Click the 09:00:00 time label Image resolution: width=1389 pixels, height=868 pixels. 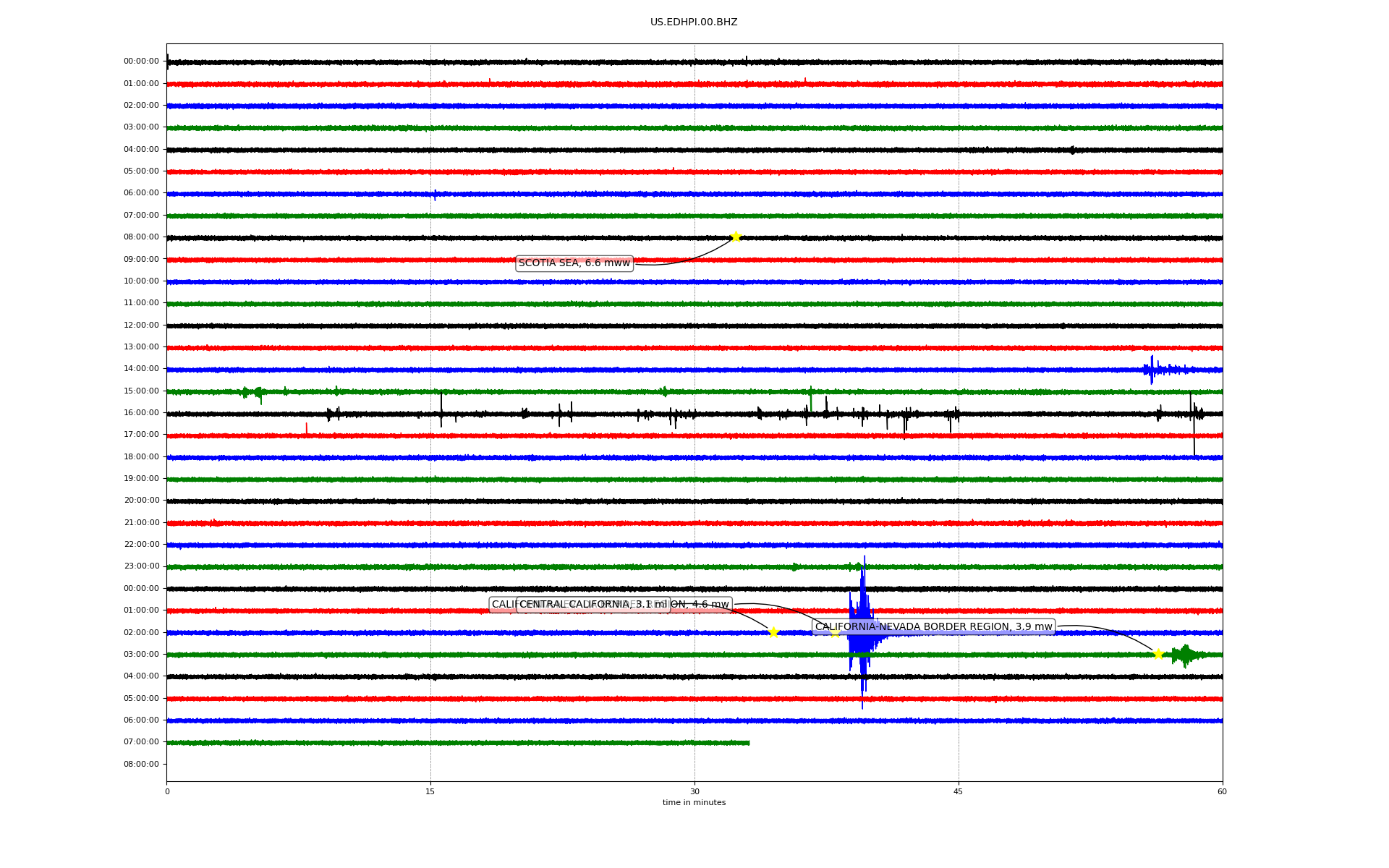pos(141,259)
